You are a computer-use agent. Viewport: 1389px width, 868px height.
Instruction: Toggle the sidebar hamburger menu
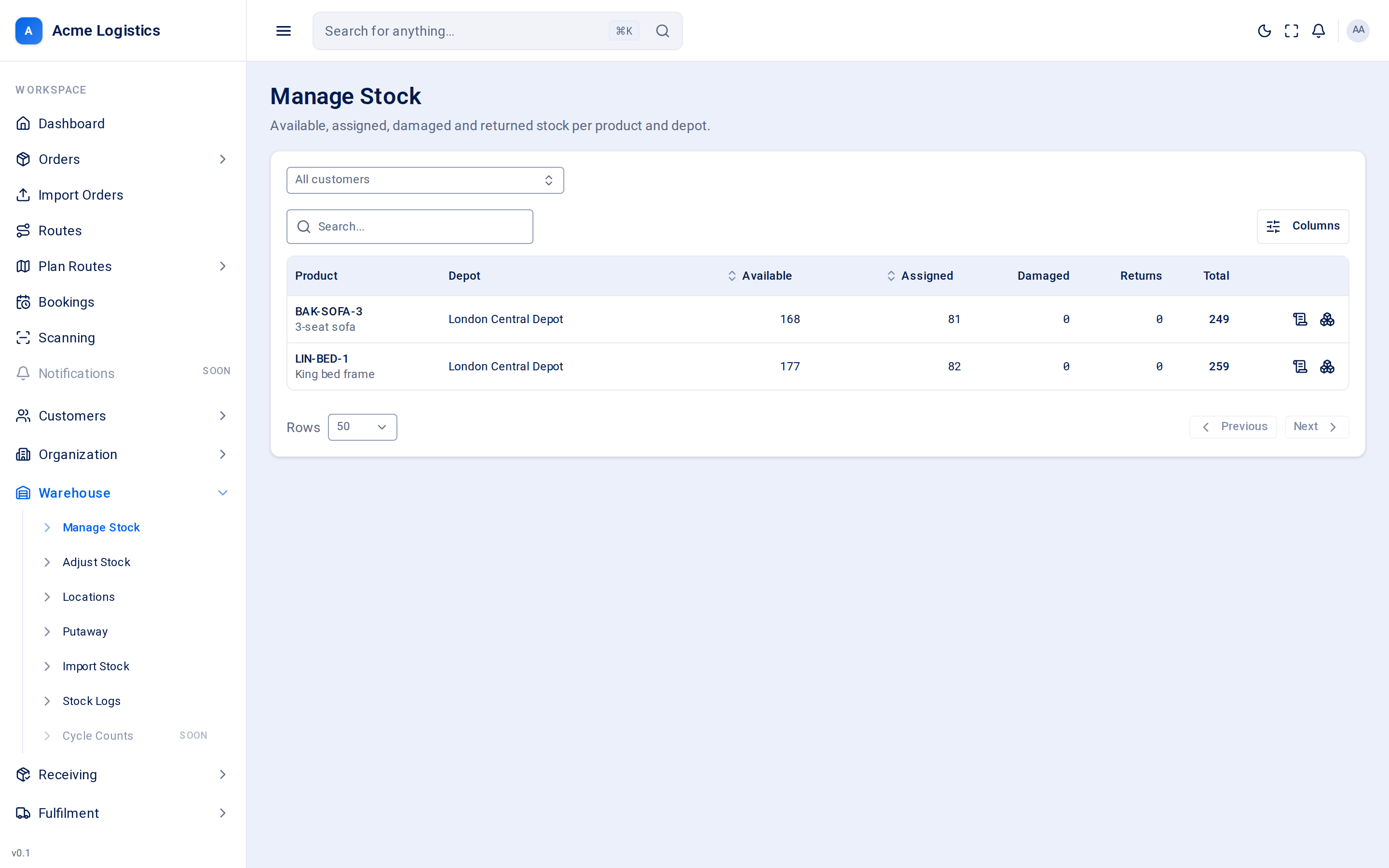click(284, 31)
